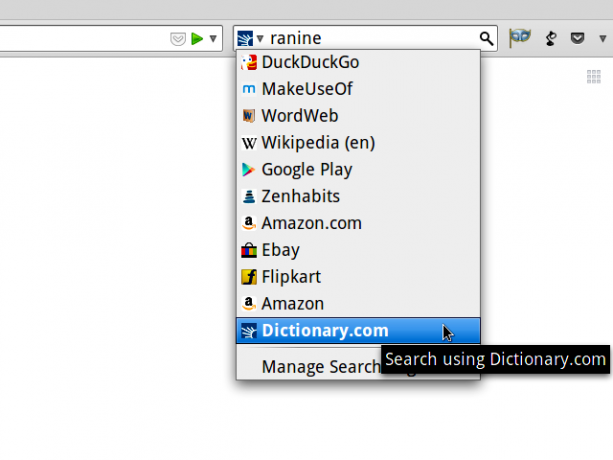Click the Flipkart yellow 'f' icon
Viewport: 613px width, 460px height.
[249, 277]
